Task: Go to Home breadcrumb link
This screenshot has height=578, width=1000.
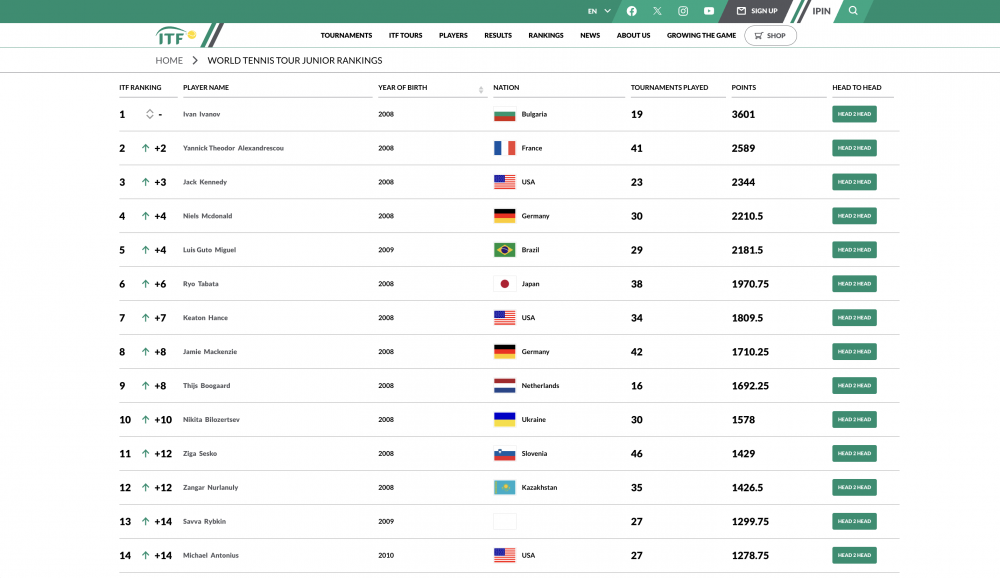Action: coord(169,61)
